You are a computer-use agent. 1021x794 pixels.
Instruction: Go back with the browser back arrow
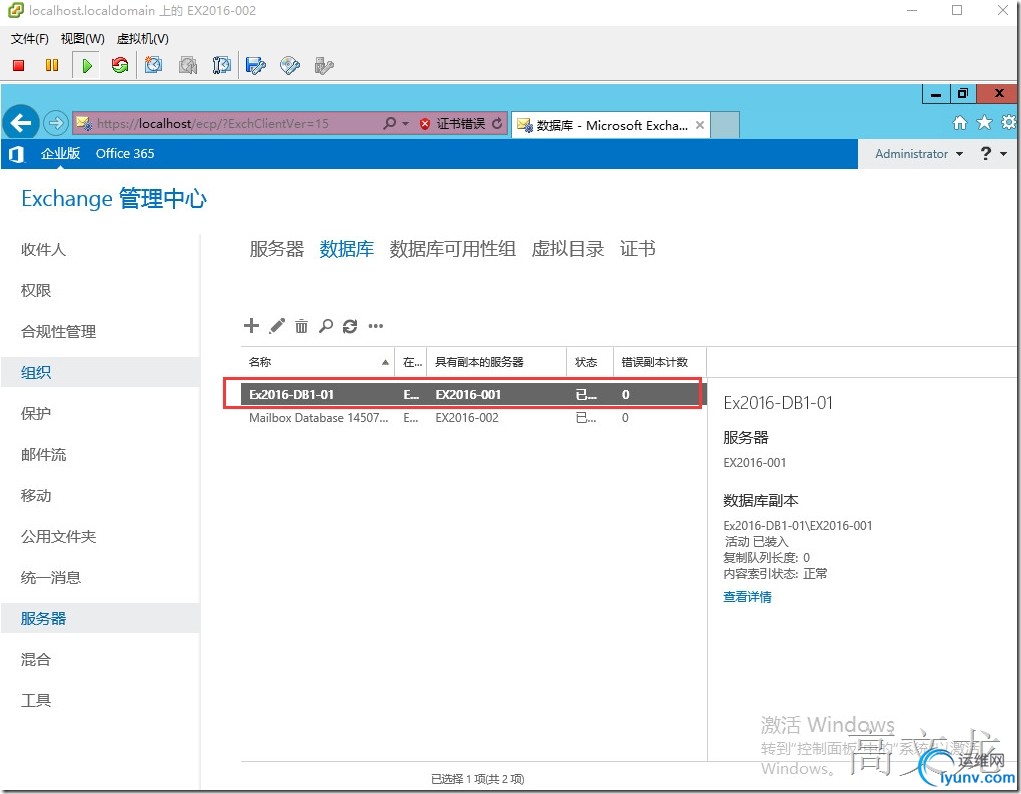coord(21,122)
